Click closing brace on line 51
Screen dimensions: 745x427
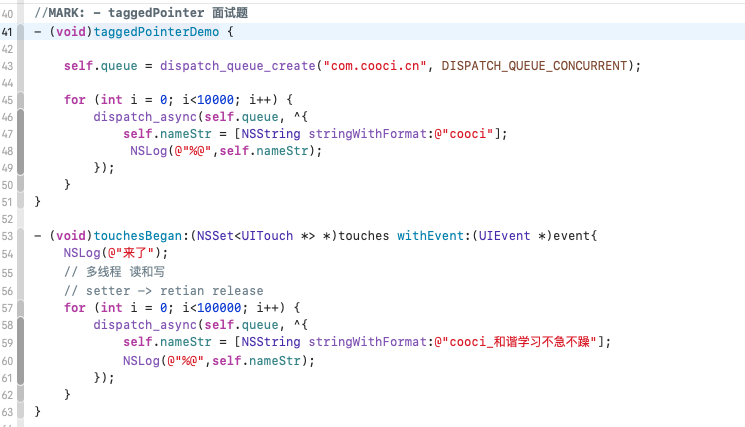pyautogui.click(x=38, y=202)
